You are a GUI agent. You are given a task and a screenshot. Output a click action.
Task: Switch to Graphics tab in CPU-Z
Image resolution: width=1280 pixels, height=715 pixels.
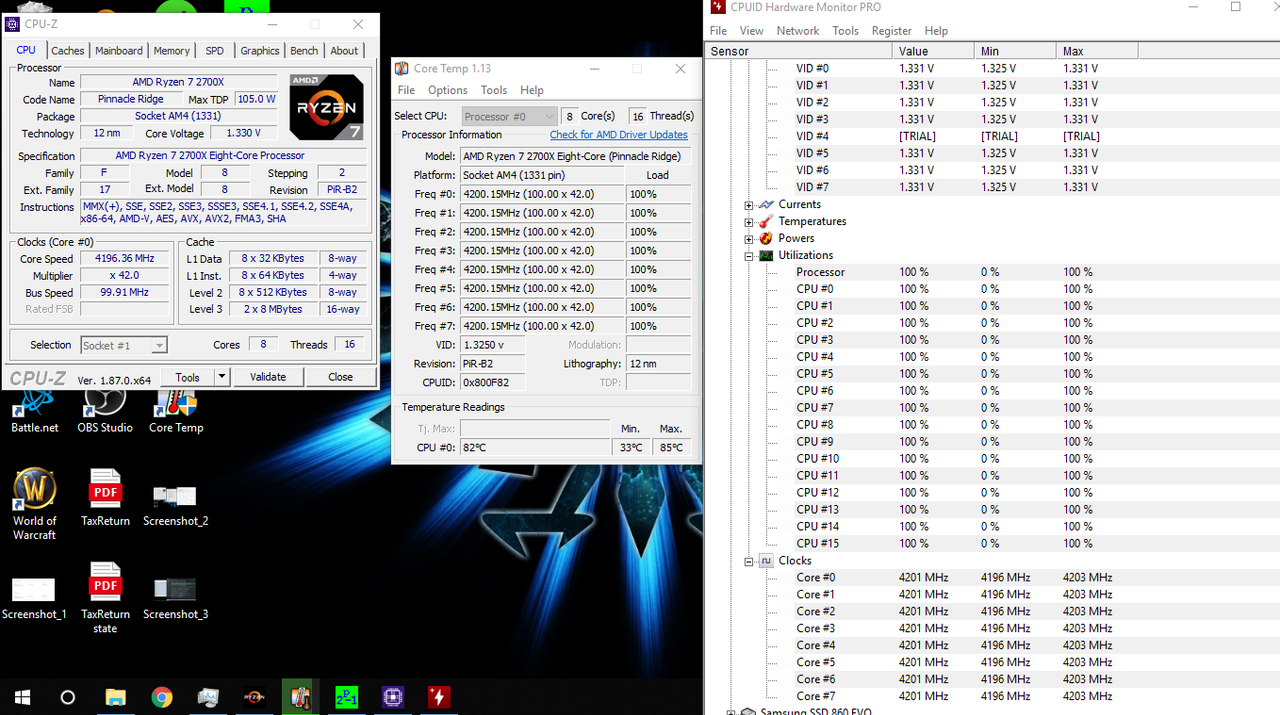click(260, 50)
